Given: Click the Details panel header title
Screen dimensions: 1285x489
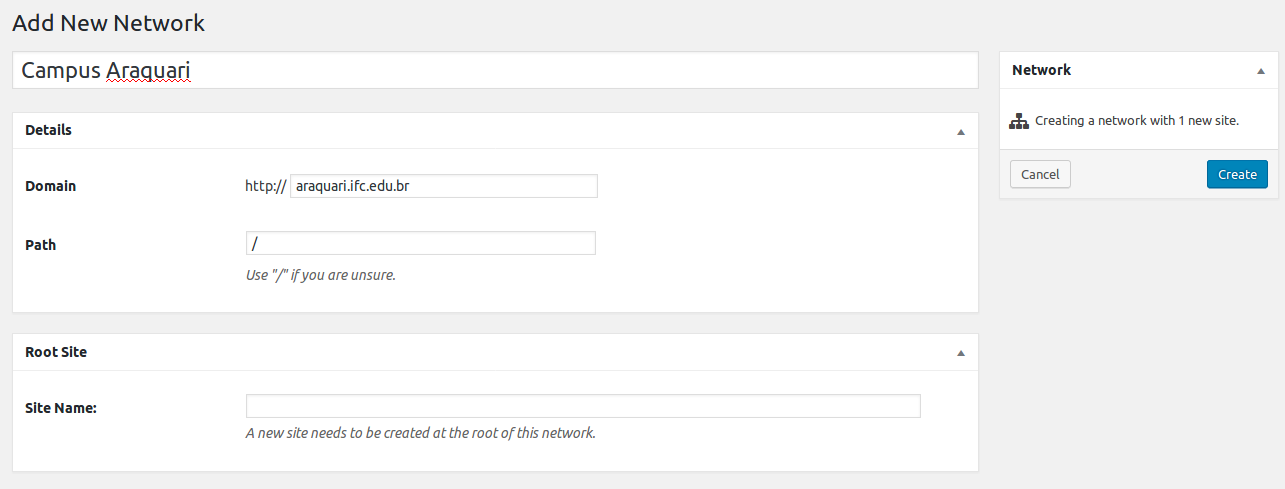Looking at the screenshot, I should 48,130.
